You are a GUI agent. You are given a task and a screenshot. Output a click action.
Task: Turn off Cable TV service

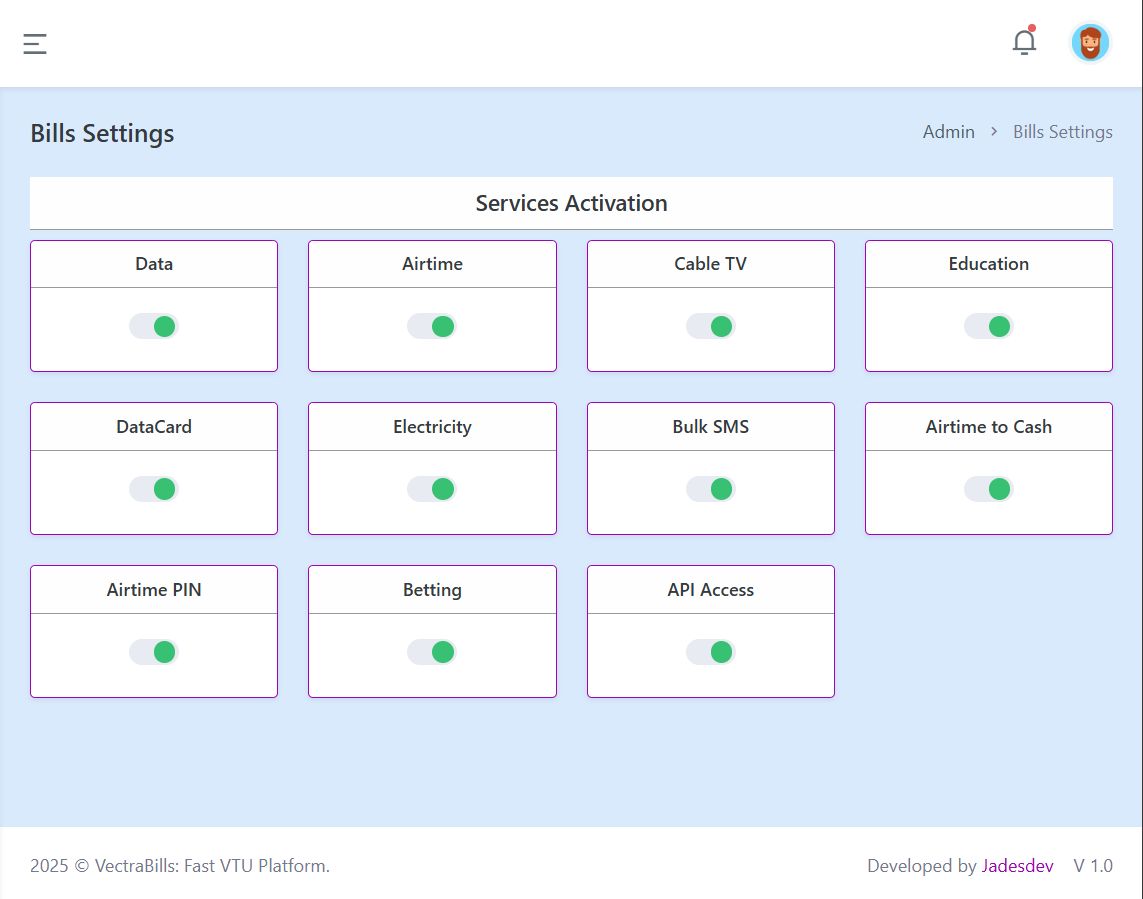tap(710, 327)
